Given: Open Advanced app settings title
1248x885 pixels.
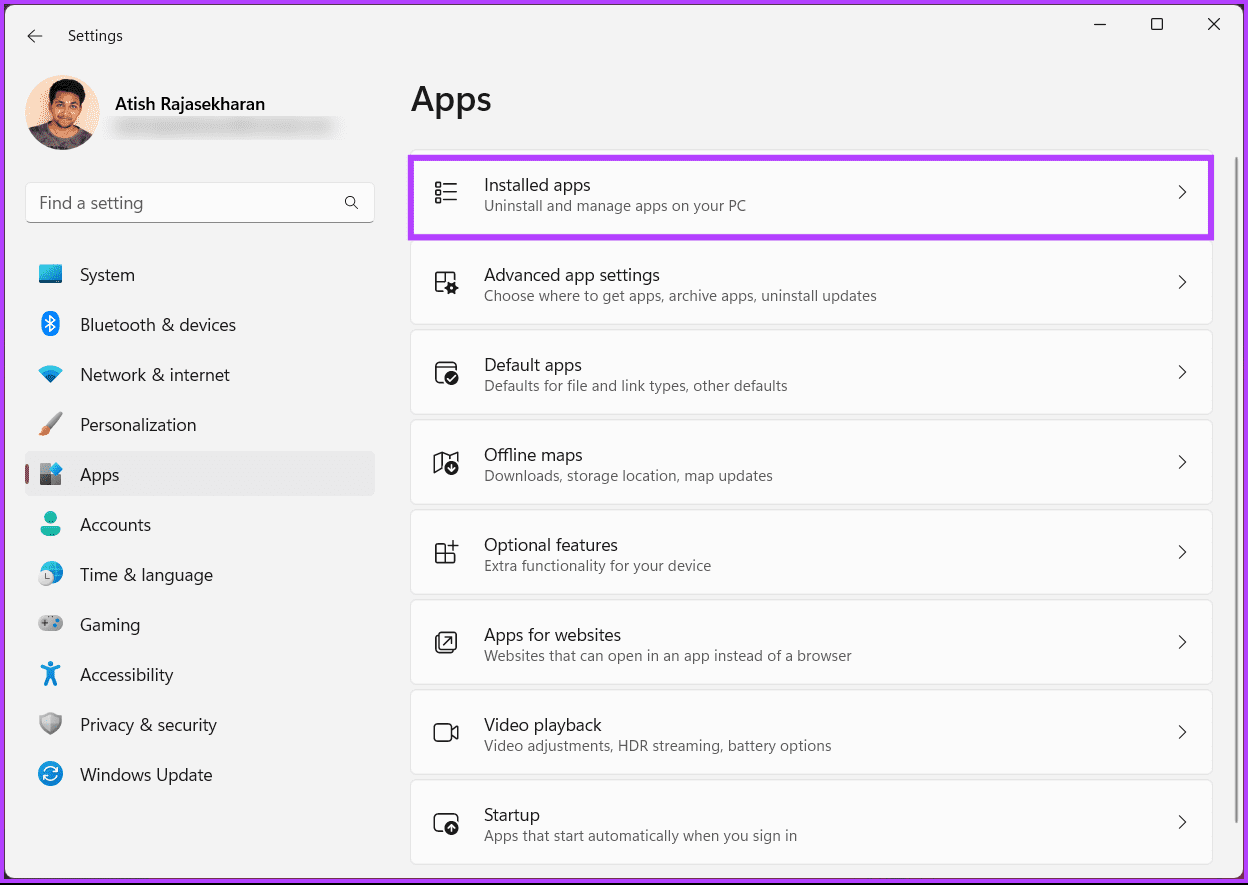Looking at the screenshot, I should pyautogui.click(x=572, y=275).
